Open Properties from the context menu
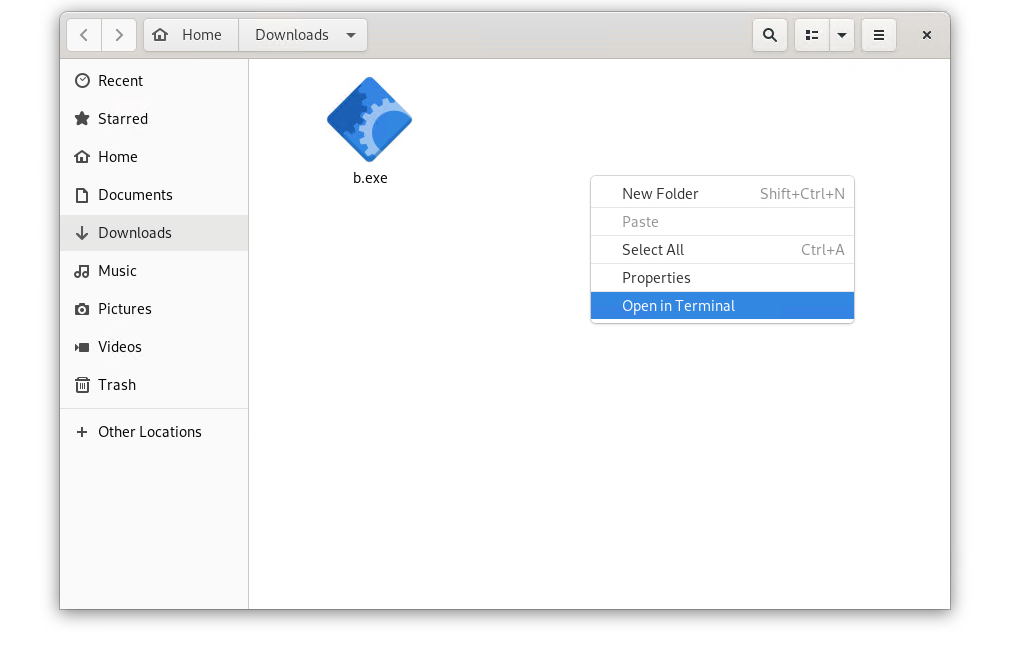The width and height of the screenshot is (1022, 652). click(x=656, y=278)
